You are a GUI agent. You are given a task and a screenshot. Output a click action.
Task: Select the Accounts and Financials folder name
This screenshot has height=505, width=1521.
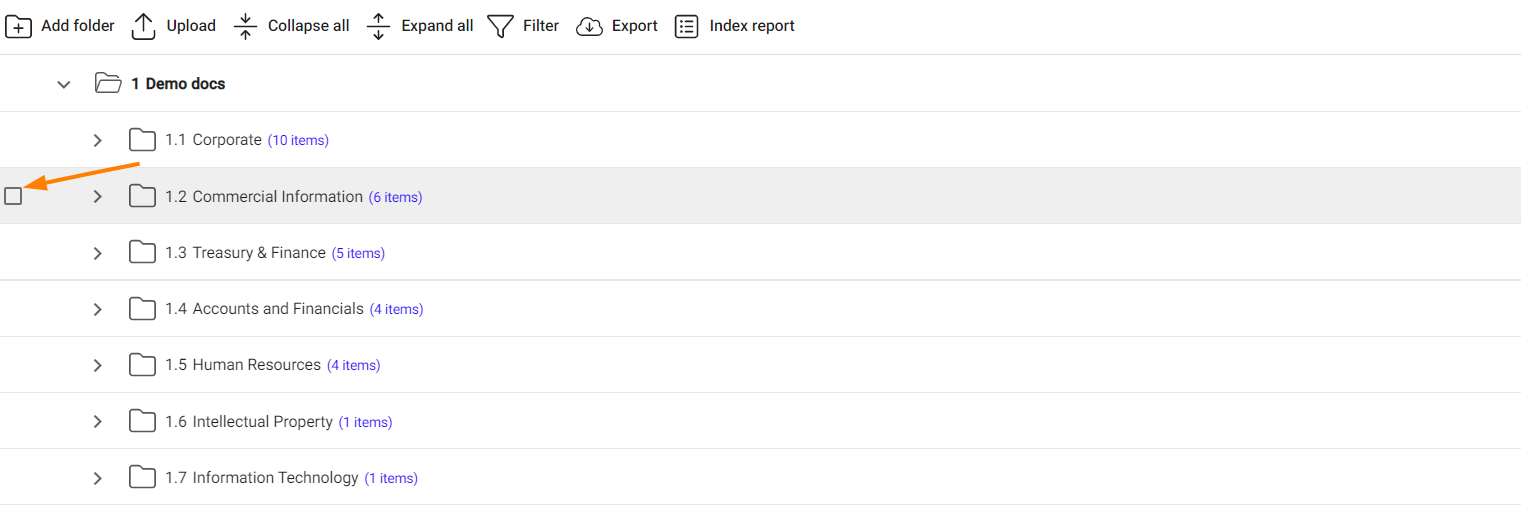point(278,309)
